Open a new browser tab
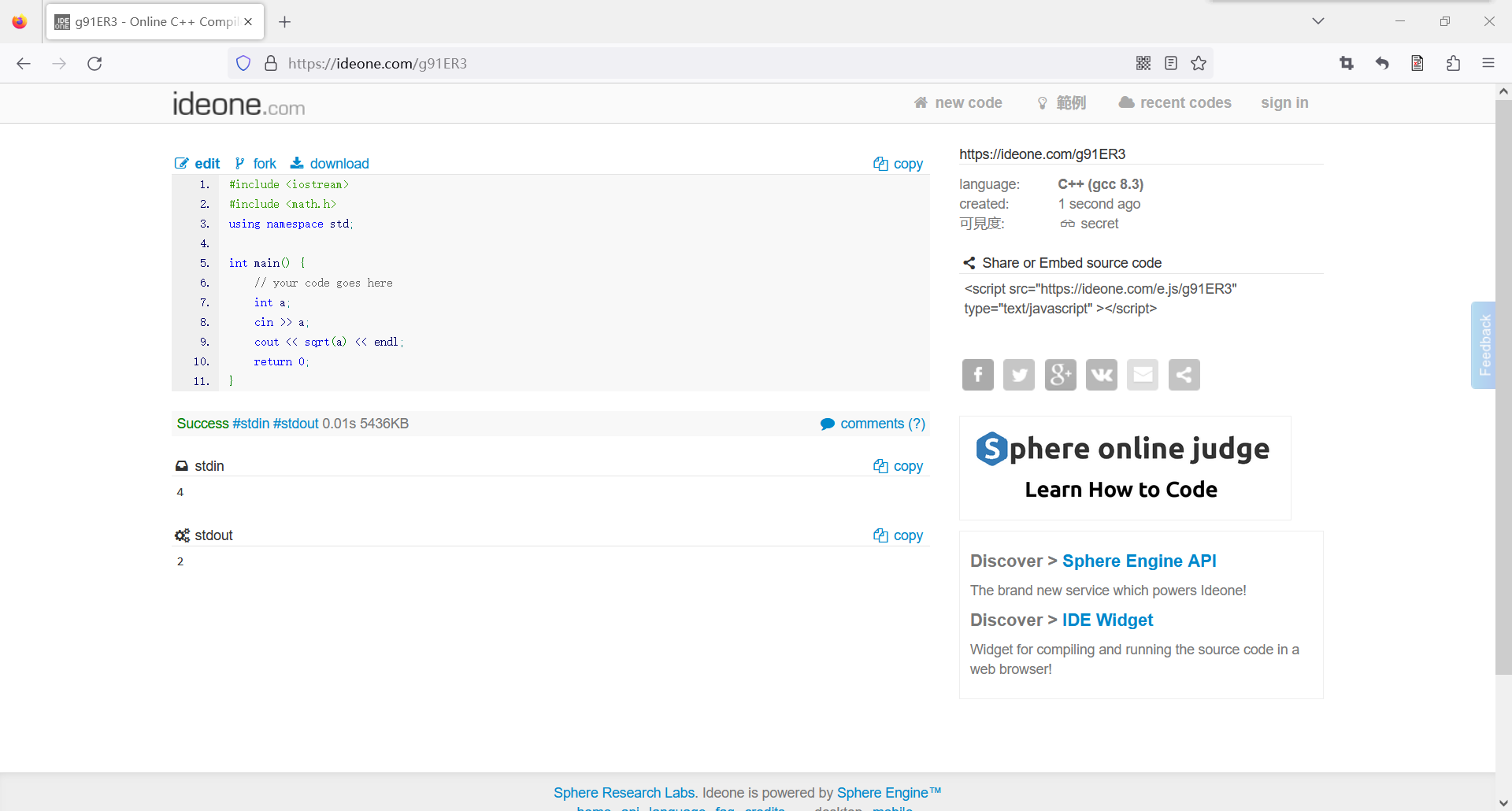Image resolution: width=1512 pixels, height=811 pixels. click(x=285, y=22)
